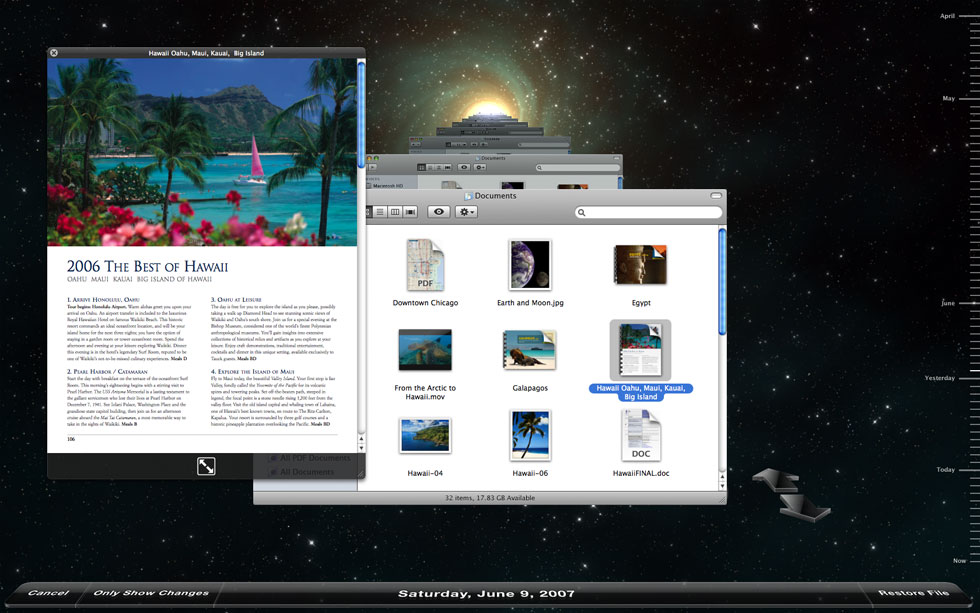
Task: Click the Restore File button
Action: point(913,593)
